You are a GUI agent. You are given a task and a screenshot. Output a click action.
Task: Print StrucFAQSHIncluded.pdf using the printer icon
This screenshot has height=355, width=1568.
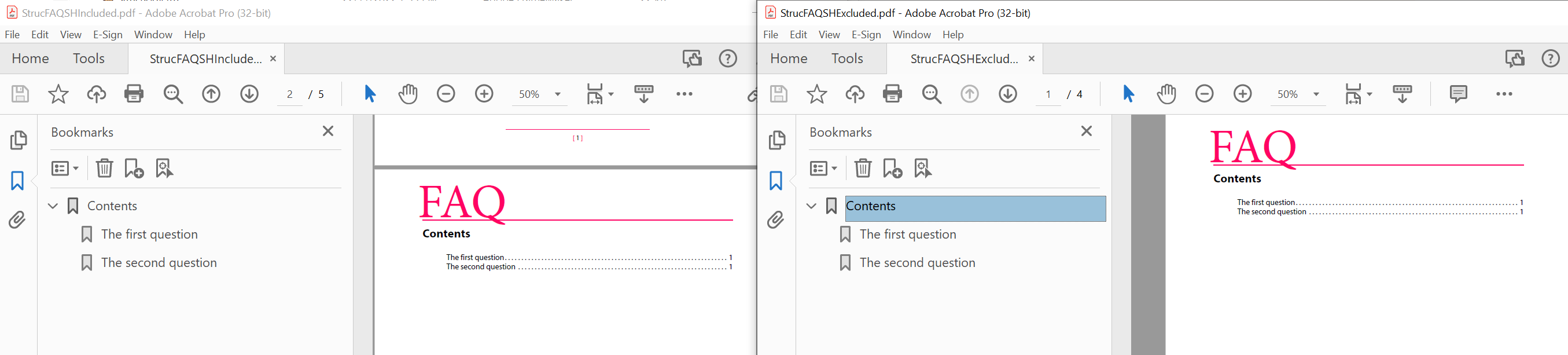tap(133, 94)
